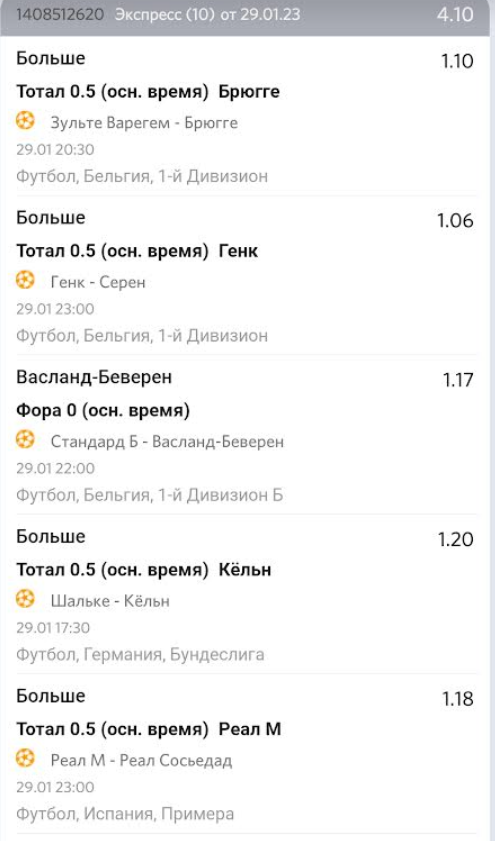Click football icon beside Генк - Серен

point(25,281)
